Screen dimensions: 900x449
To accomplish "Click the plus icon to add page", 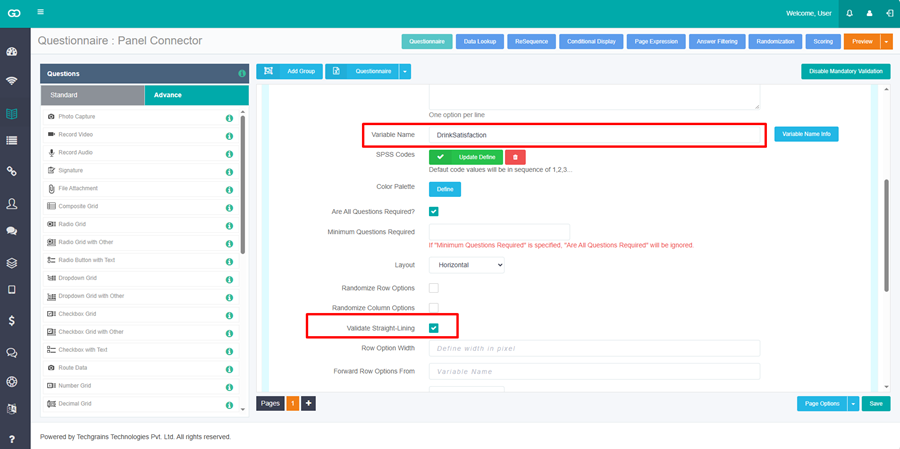I will (x=309, y=404).
